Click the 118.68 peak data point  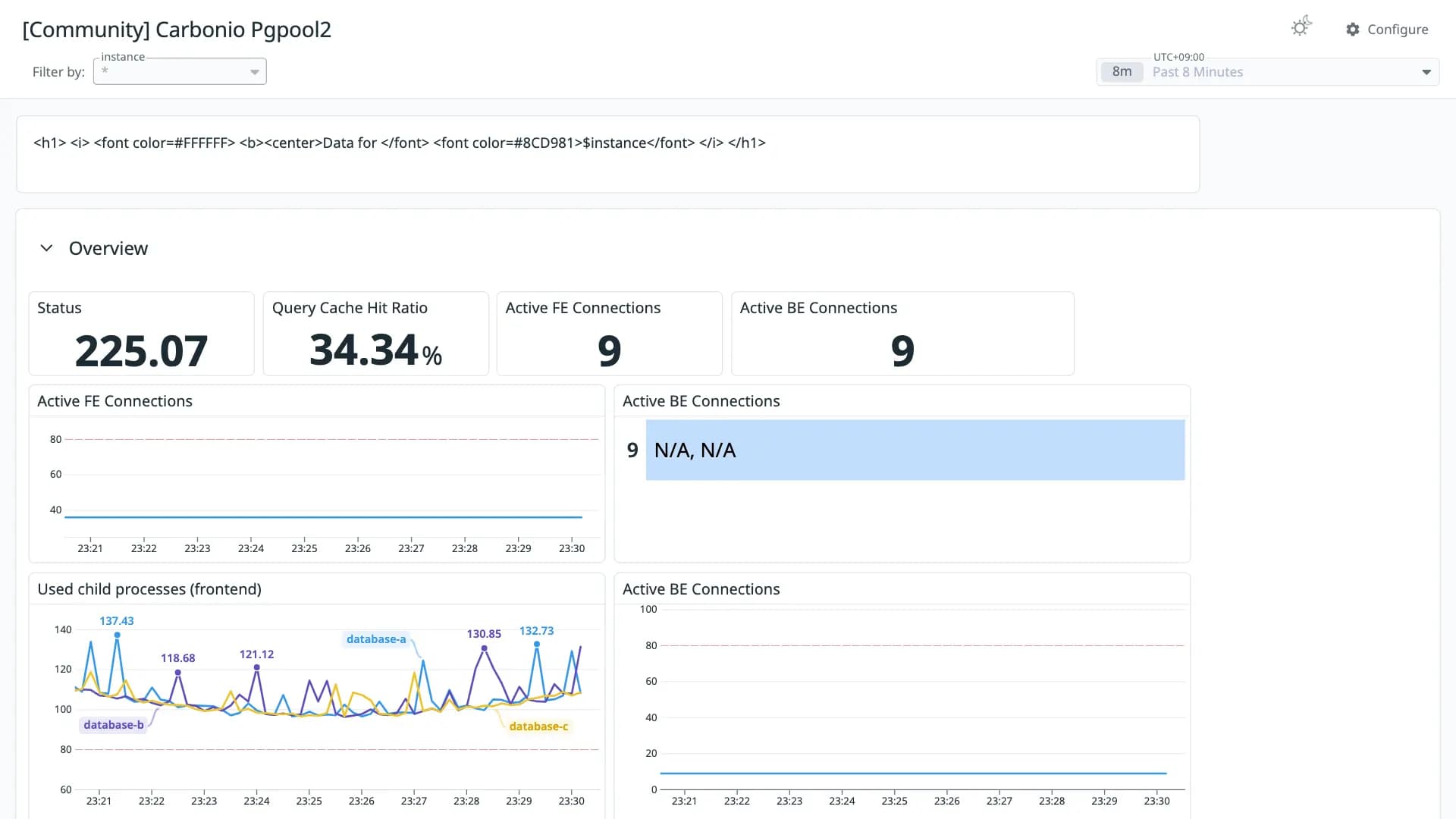178,673
